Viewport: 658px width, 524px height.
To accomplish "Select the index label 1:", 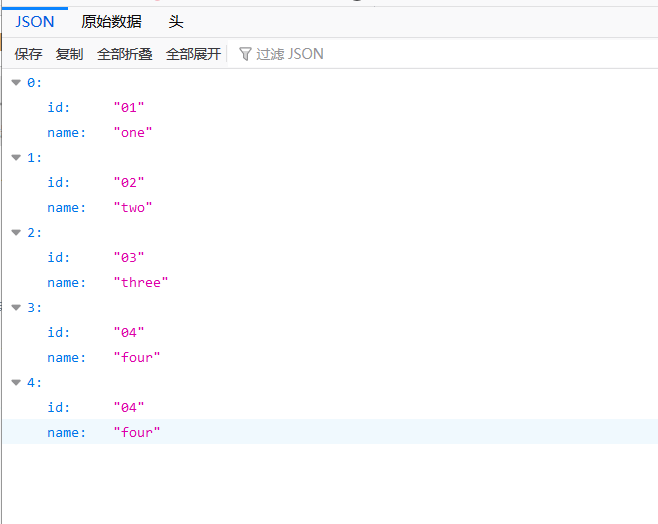I will (x=34, y=158).
